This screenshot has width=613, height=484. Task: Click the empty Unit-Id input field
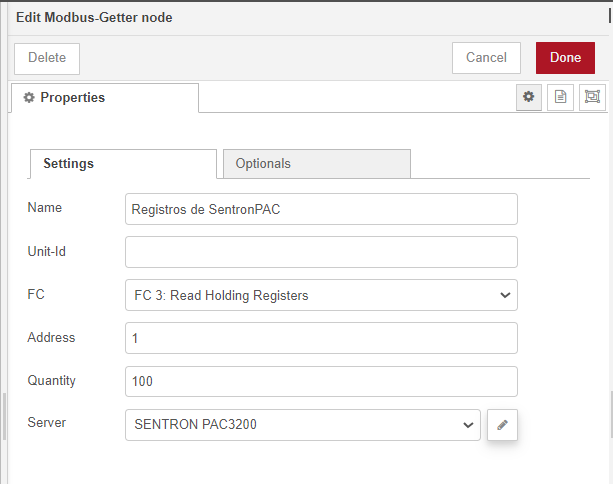[x=321, y=252]
